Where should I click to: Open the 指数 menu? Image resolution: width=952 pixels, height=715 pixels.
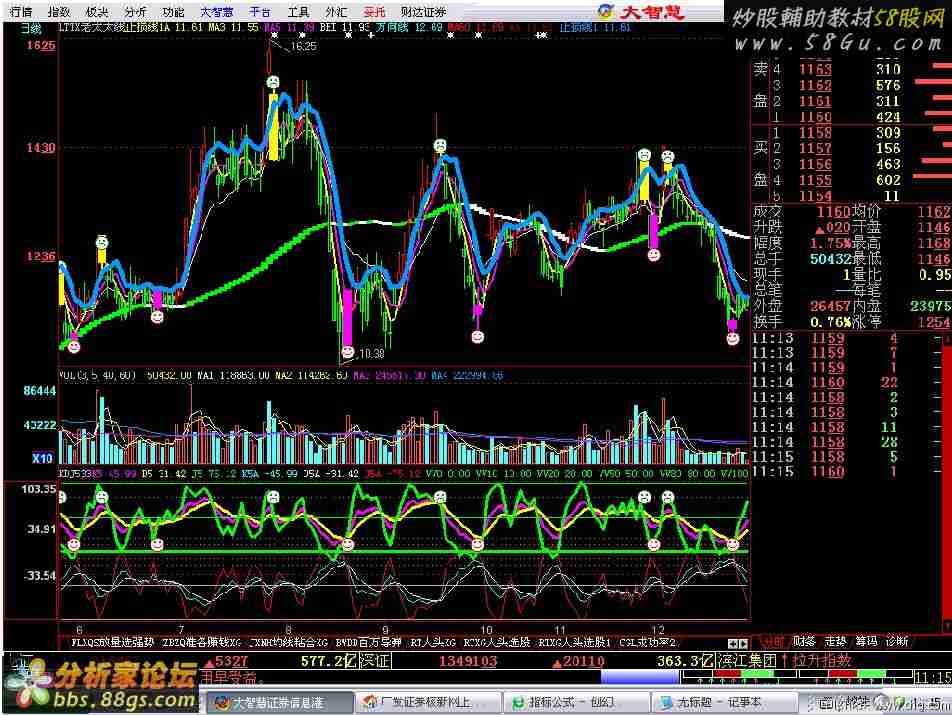(x=59, y=12)
